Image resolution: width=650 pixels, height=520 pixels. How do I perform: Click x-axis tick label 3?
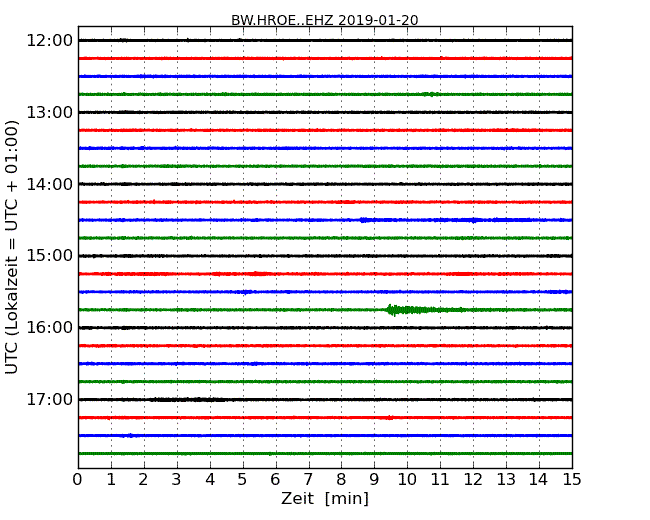177,480
